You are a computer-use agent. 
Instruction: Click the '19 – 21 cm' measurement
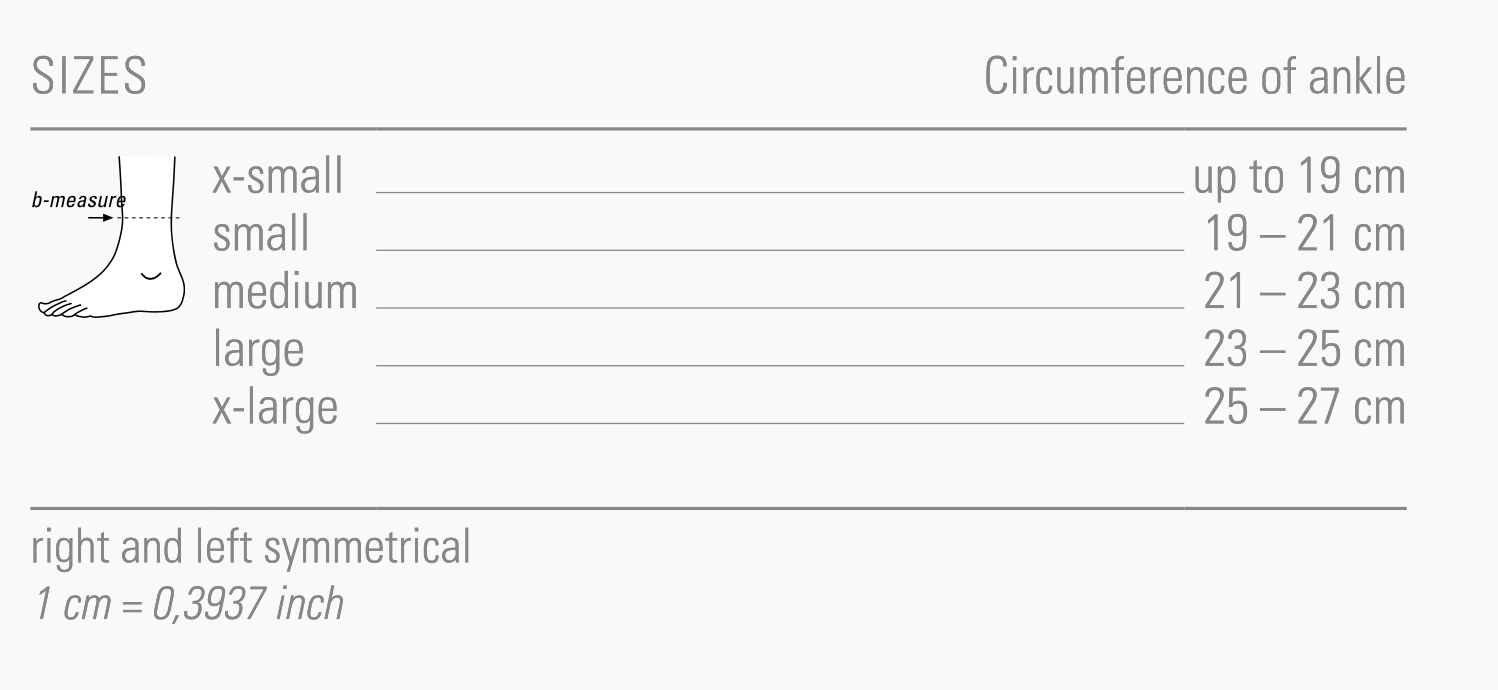pos(1304,235)
